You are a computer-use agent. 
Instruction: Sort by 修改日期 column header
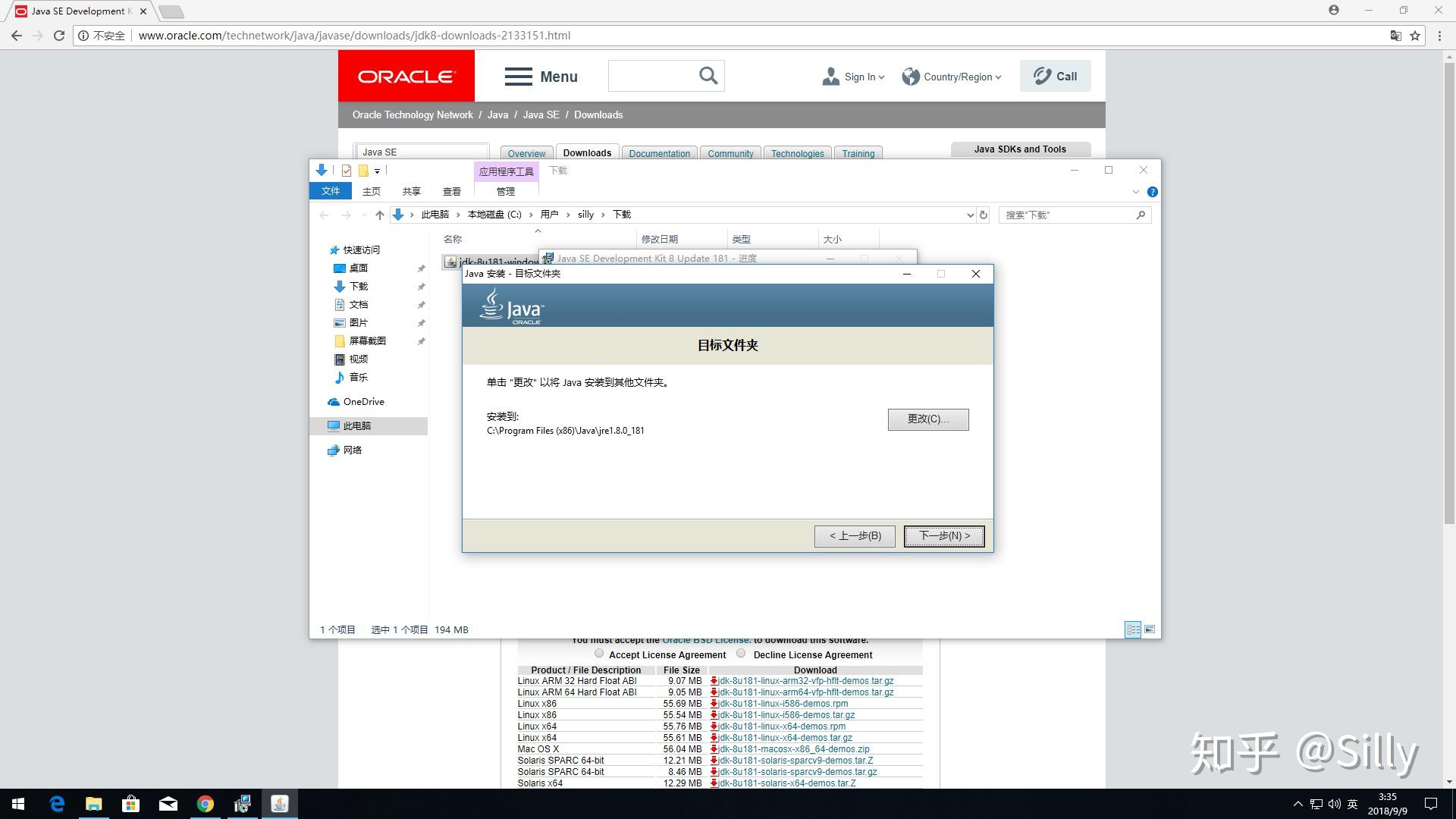660,240
